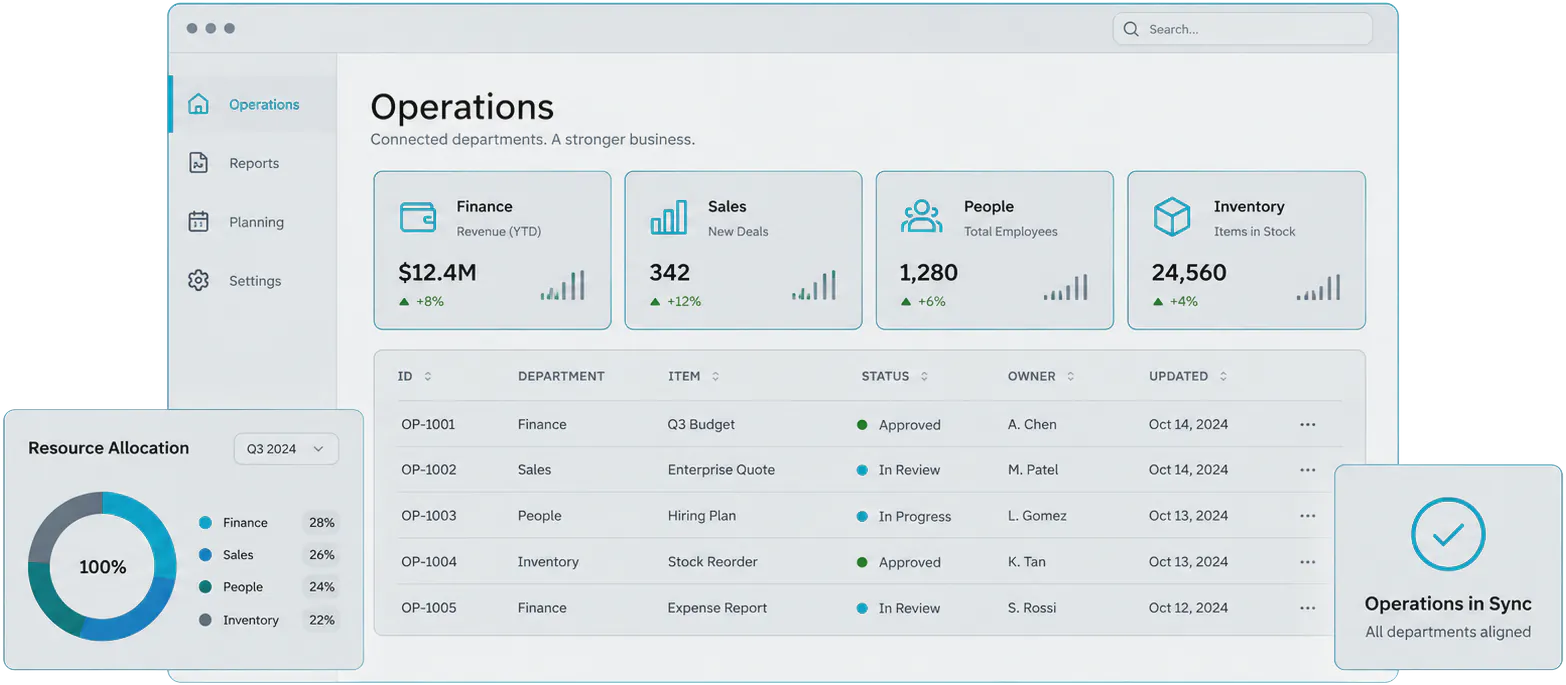Select the OP-1005 Expense Report row
This screenshot has width=1566, height=685.
(868, 608)
